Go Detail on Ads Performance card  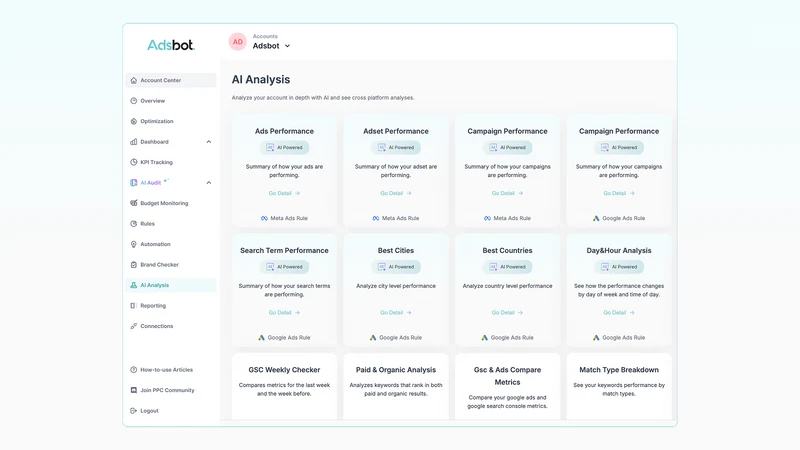284,193
